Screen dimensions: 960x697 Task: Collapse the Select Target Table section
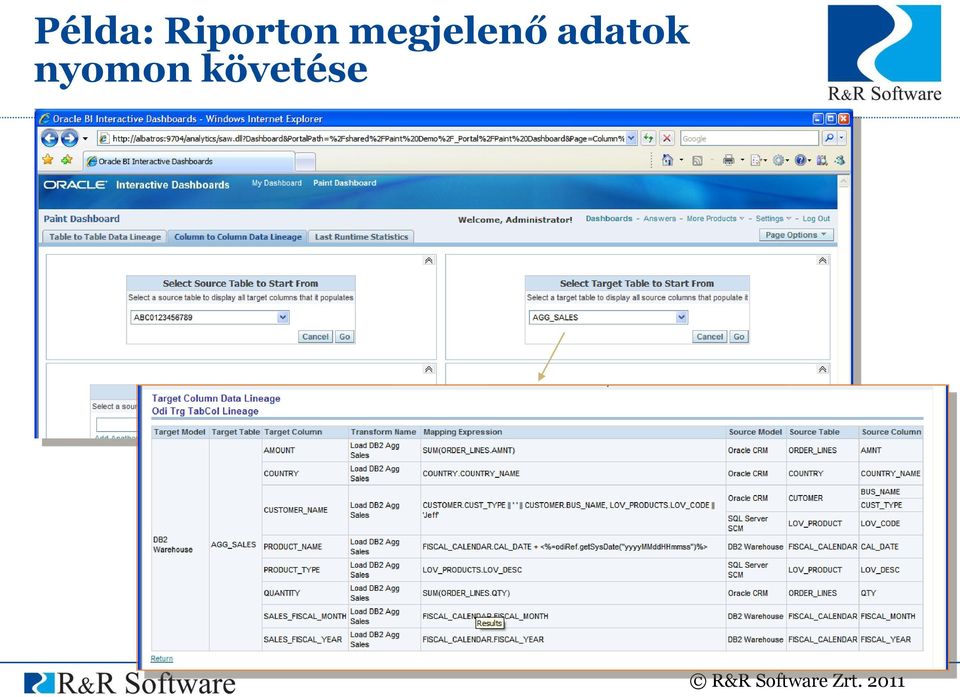point(822,260)
